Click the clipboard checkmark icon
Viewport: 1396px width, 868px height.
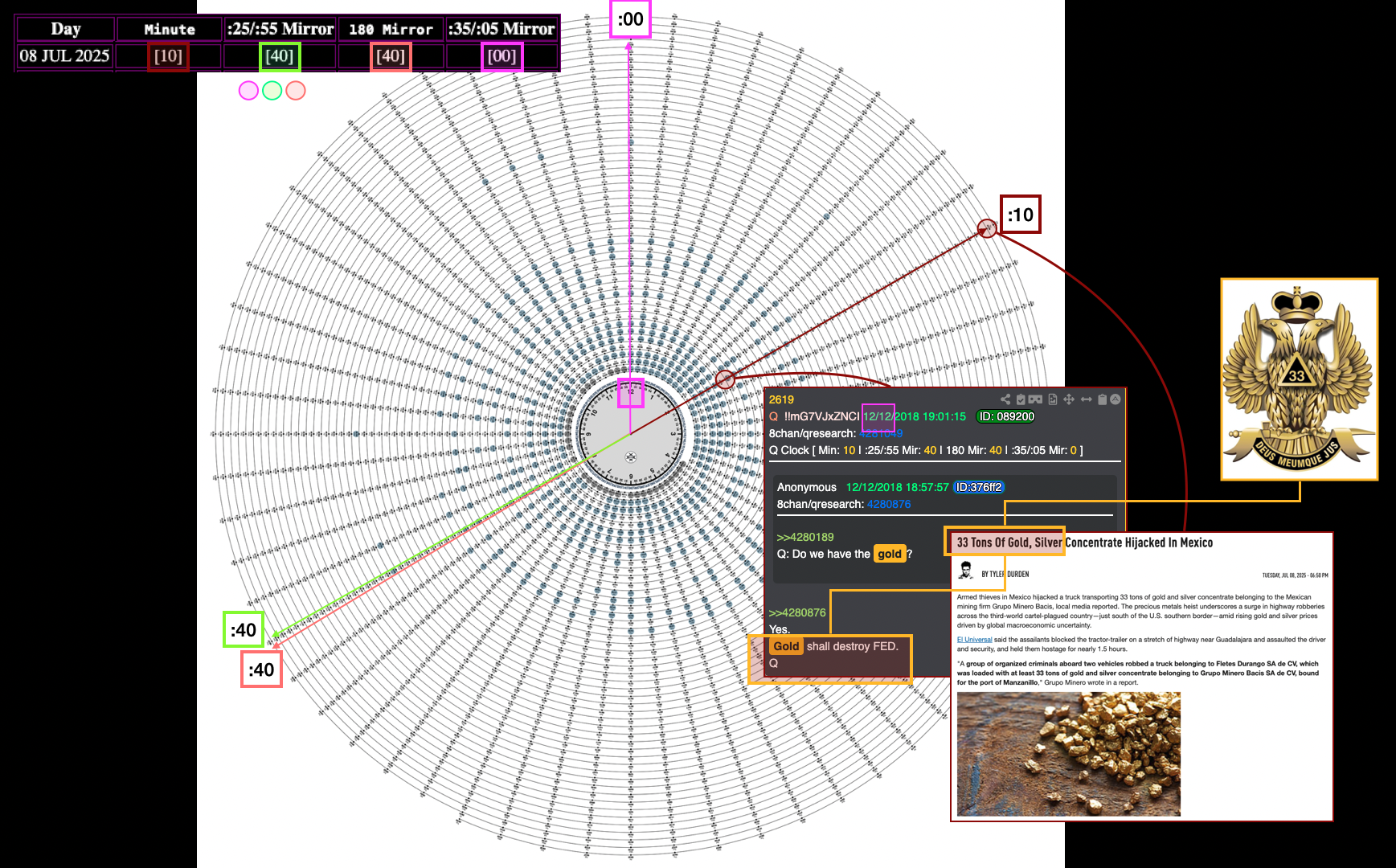click(x=1021, y=399)
